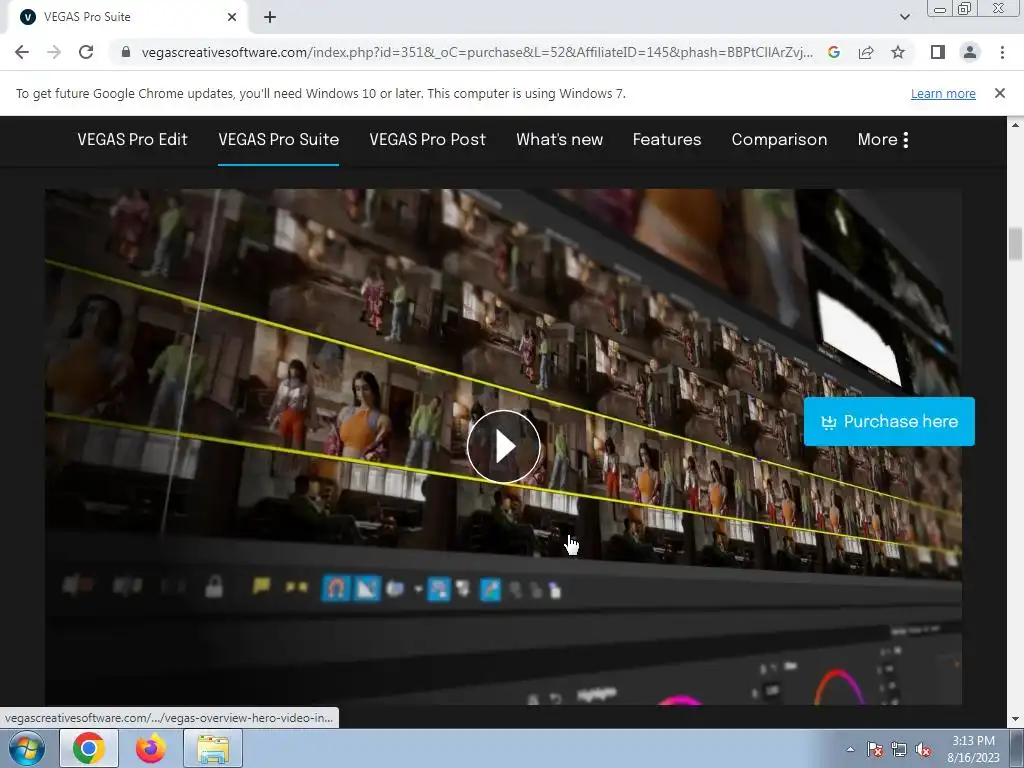Go to VEGAS Pro Post section
This screenshot has width=1024, height=768.
click(x=427, y=140)
